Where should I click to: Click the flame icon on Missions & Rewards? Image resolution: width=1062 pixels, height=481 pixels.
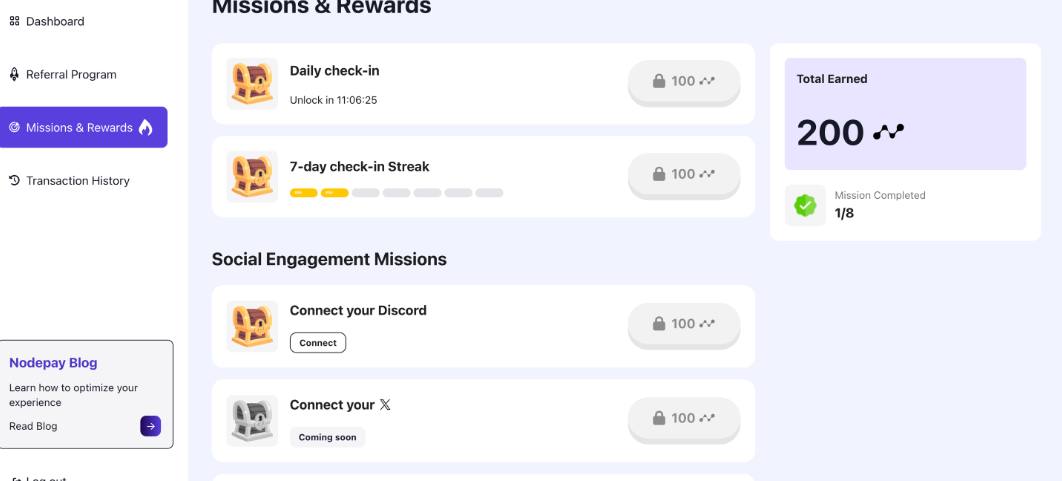pyautogui.click(x=146, y=127)
